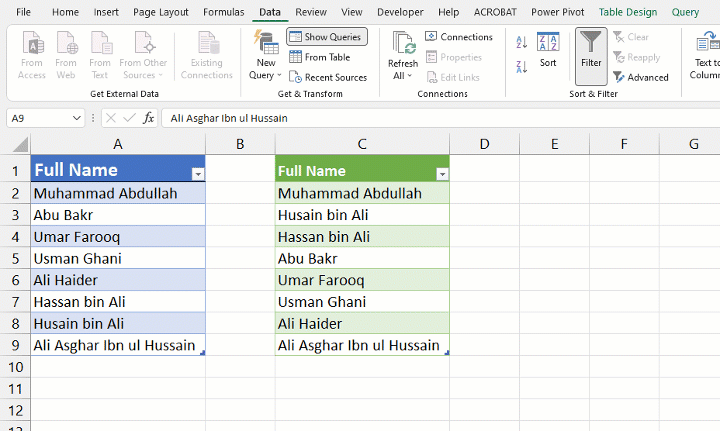720x431 pixels.
Task: Sort Z to A descending
Action: pos(522,67)
